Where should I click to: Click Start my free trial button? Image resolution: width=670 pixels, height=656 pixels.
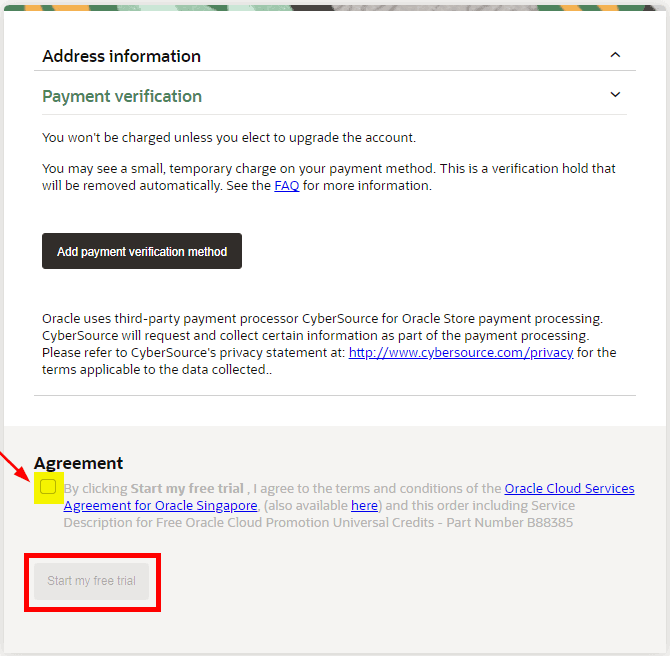(x=91, y=581)
